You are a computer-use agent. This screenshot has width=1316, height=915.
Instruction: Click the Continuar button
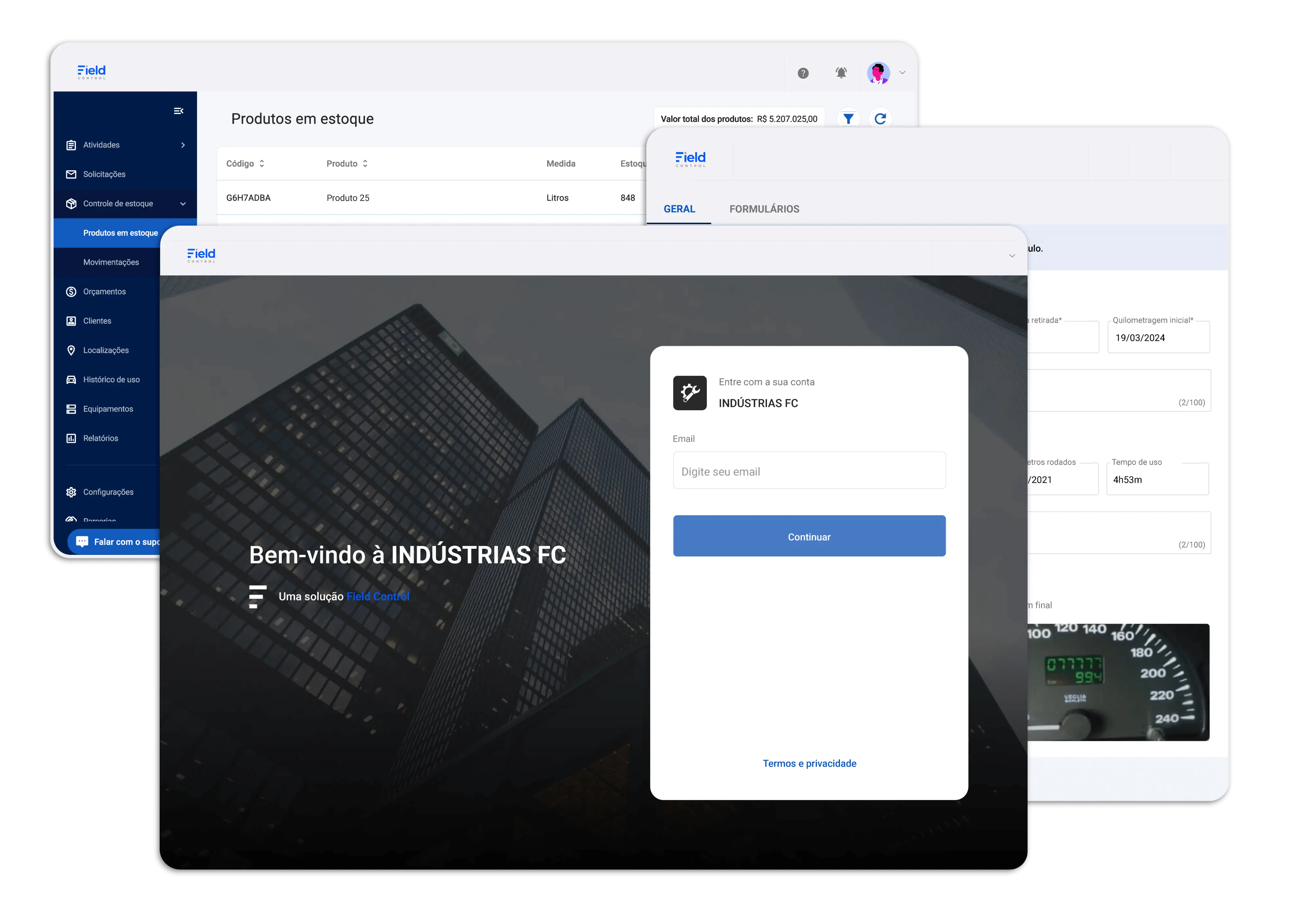pos(809,536)
